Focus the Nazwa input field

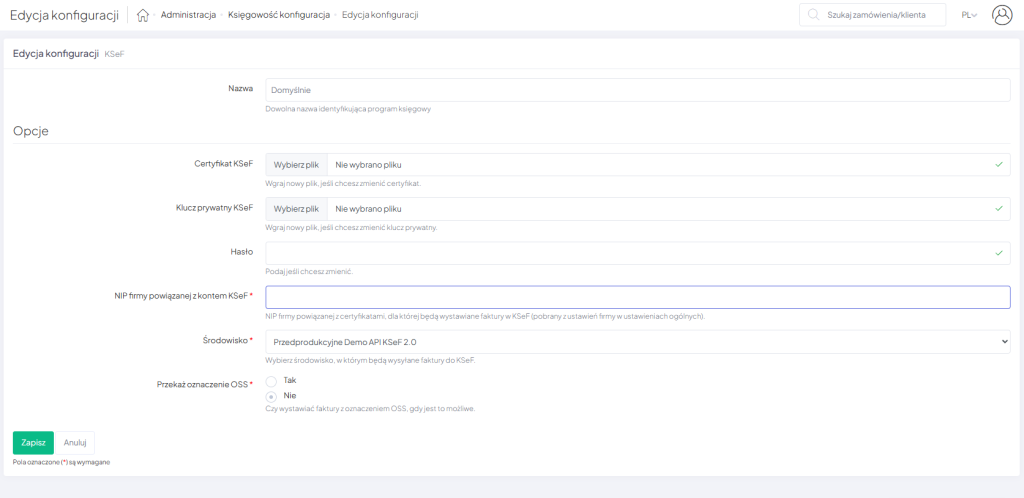637,90
